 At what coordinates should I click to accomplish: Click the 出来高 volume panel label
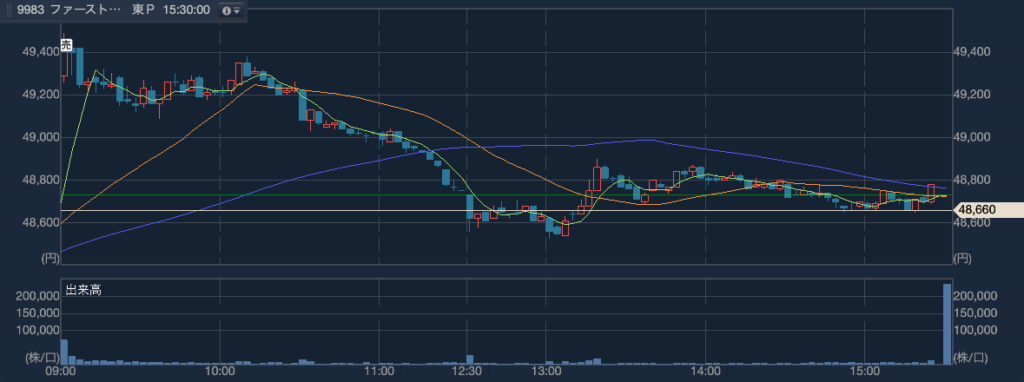point(83,290)
